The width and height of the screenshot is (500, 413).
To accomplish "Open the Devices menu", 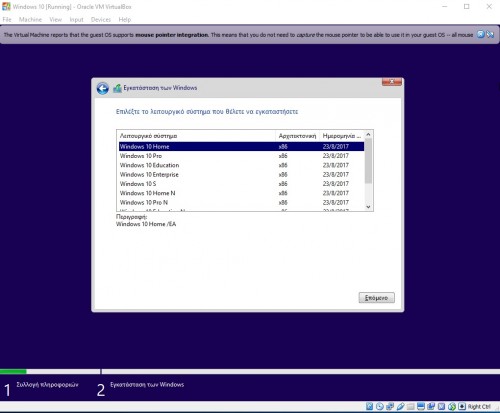I will pyautogui.click(x=101, y=20).
